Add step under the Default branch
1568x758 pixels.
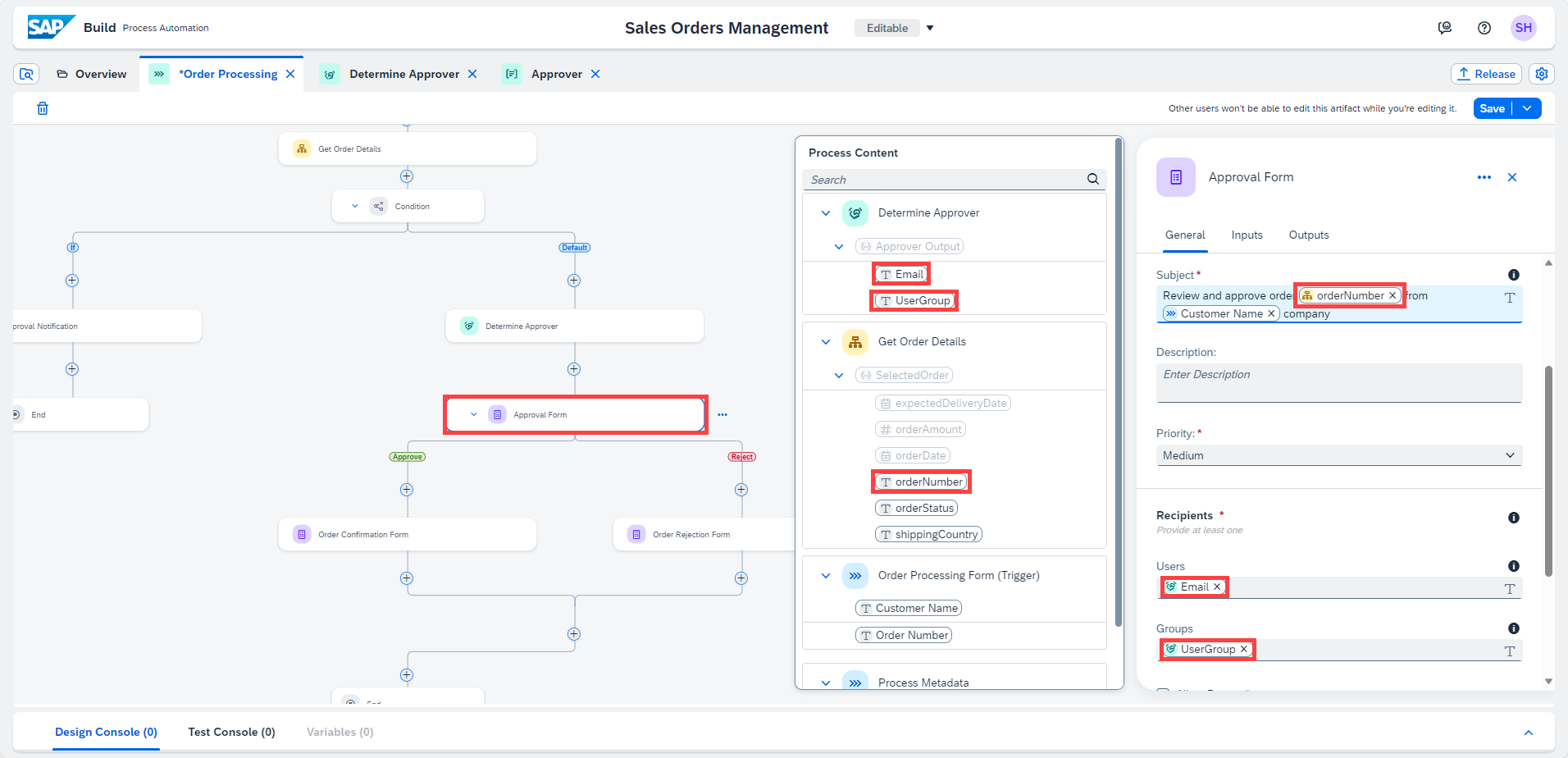(x=574, y=281)
